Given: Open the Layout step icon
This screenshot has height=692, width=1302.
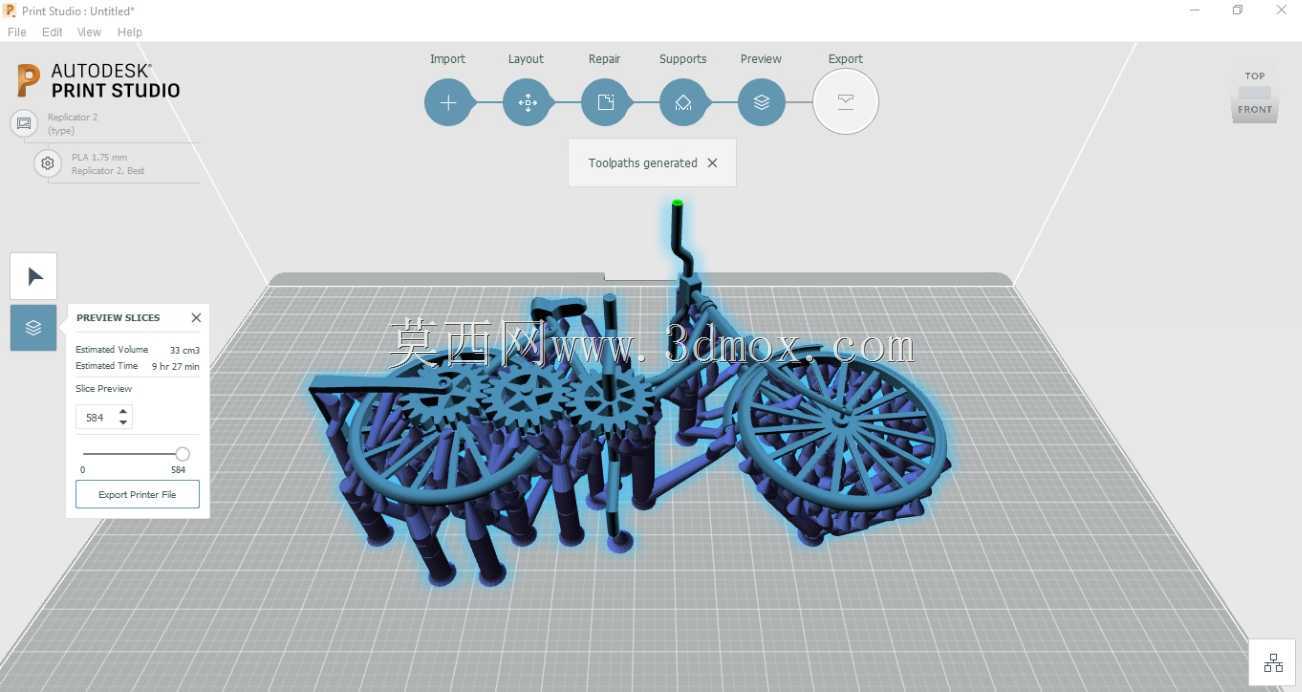Looking at the screenshot, I should coord(527,102).
